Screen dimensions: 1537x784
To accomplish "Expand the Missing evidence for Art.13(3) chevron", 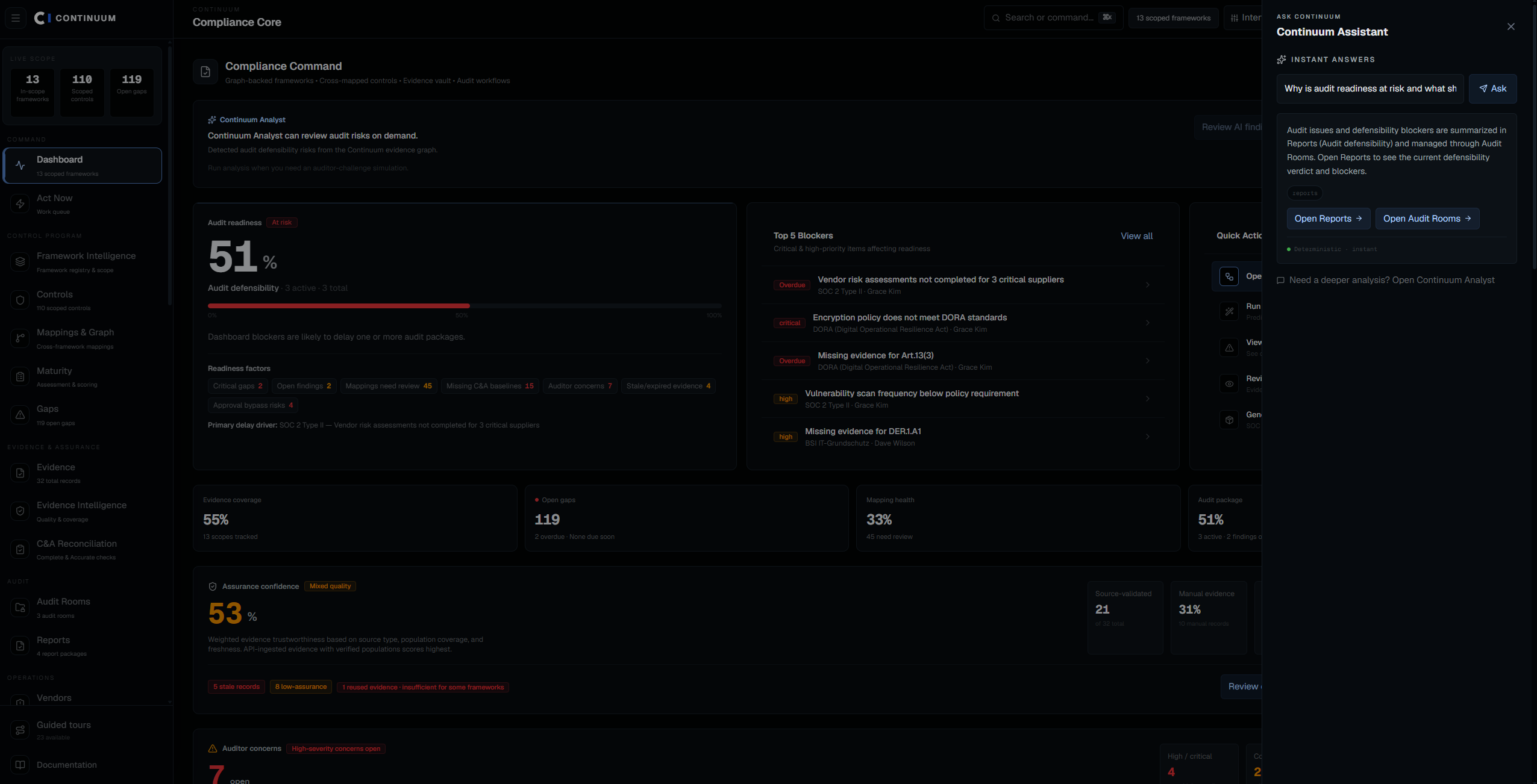I will pos(1147,361).
